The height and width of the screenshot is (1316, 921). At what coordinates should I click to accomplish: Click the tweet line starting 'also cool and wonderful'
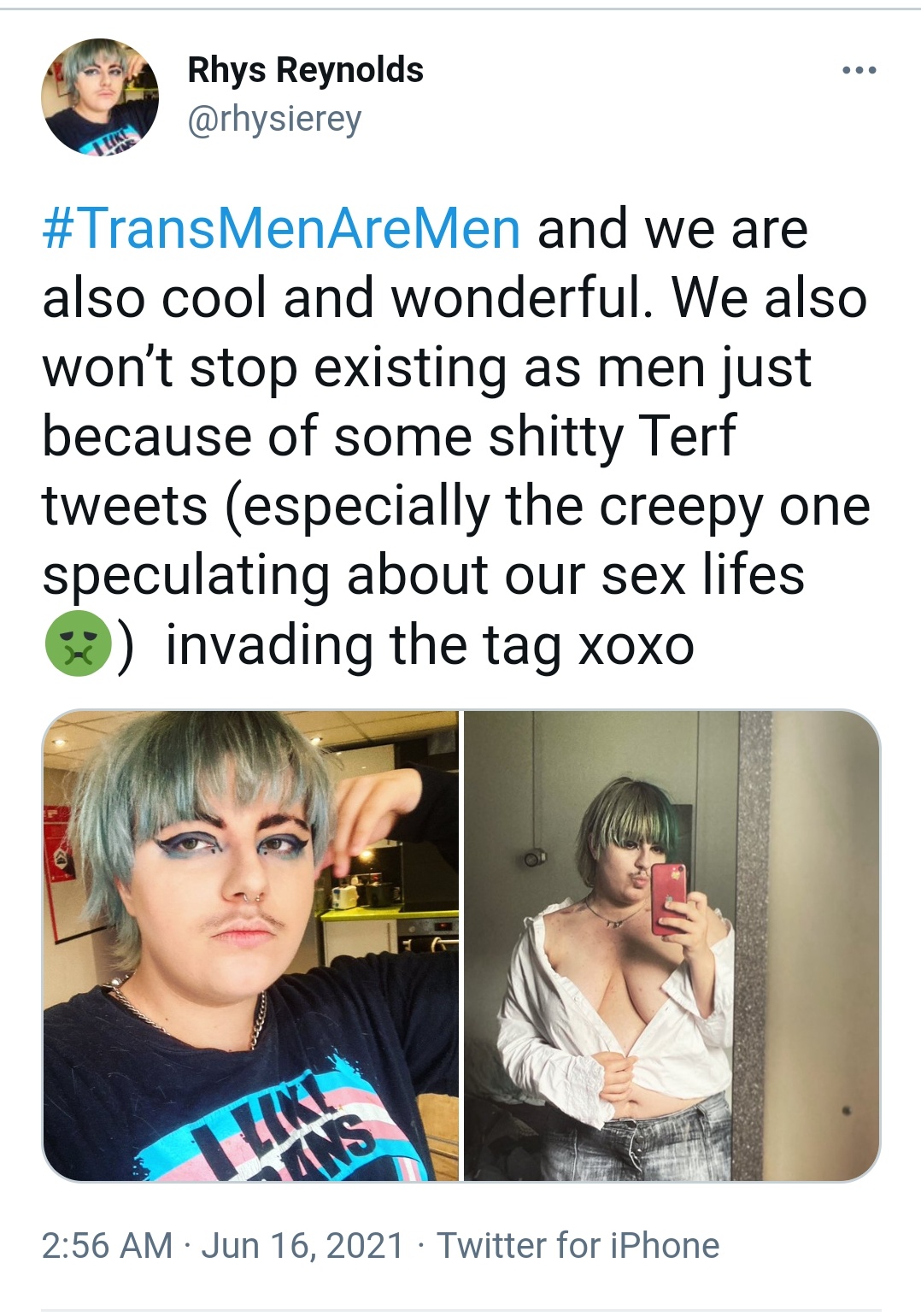click(x=455, y=298)
